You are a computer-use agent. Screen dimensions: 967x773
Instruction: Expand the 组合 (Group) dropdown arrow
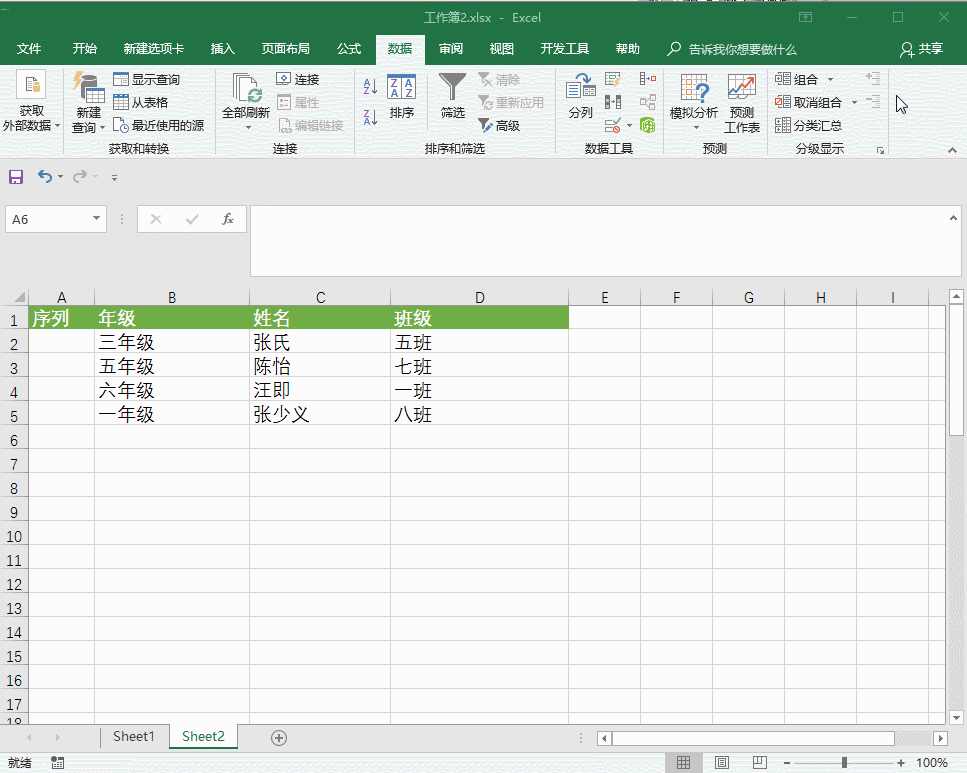pos(832,78)
